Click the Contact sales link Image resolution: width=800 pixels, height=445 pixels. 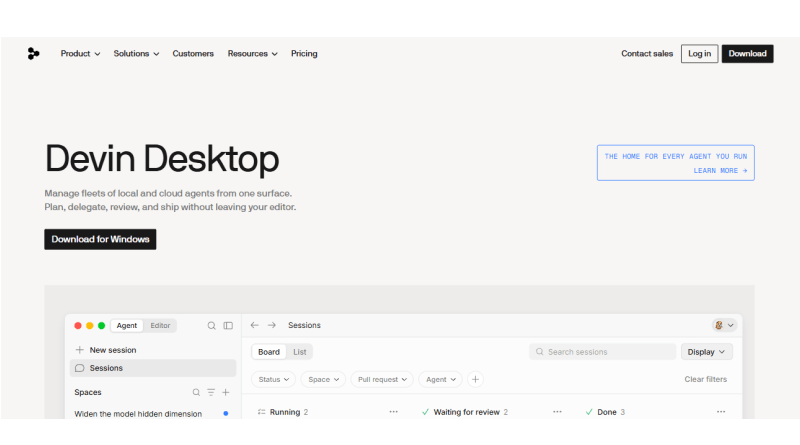click(647, 54)
